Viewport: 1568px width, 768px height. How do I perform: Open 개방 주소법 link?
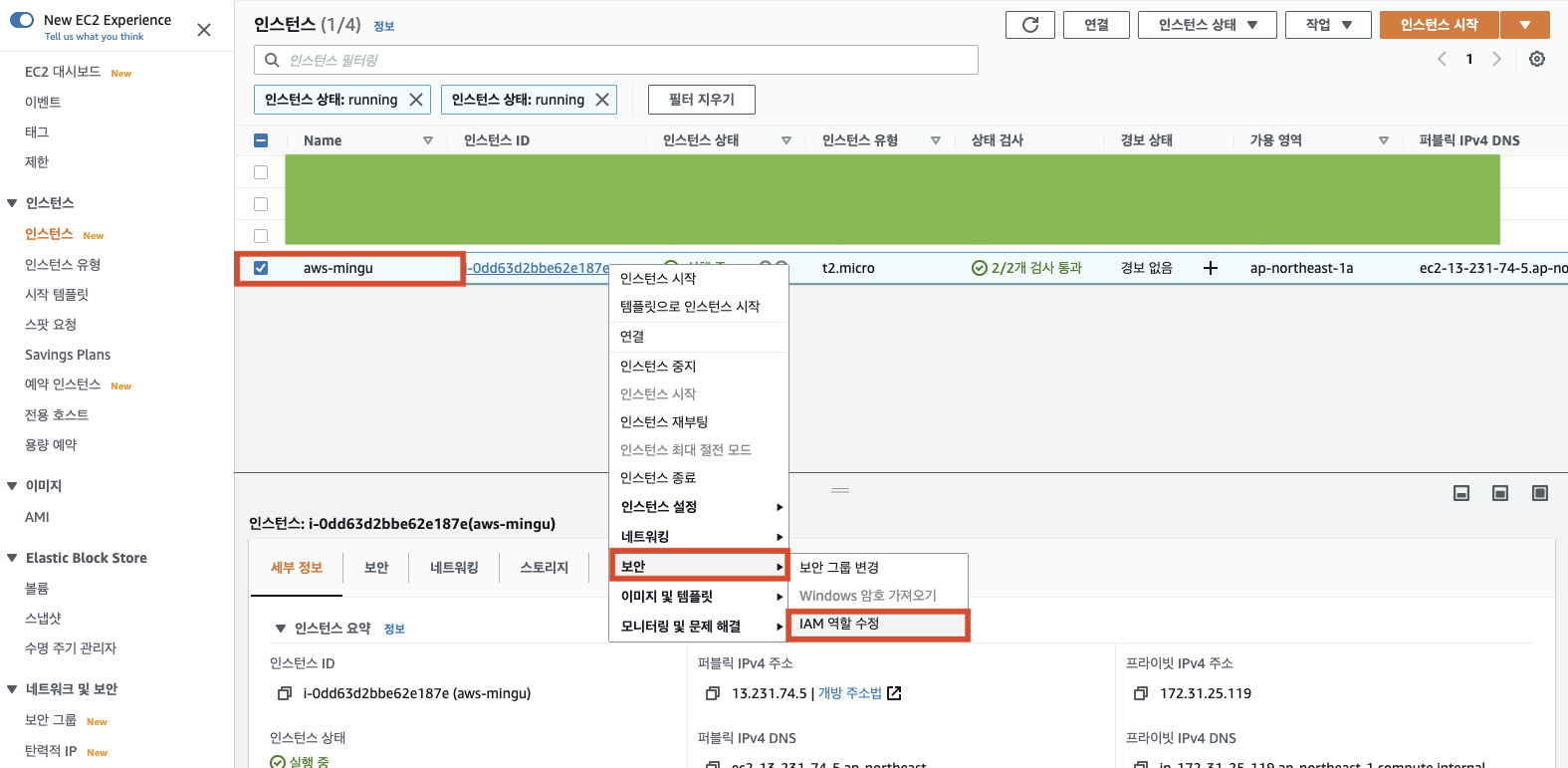(850, 693)
